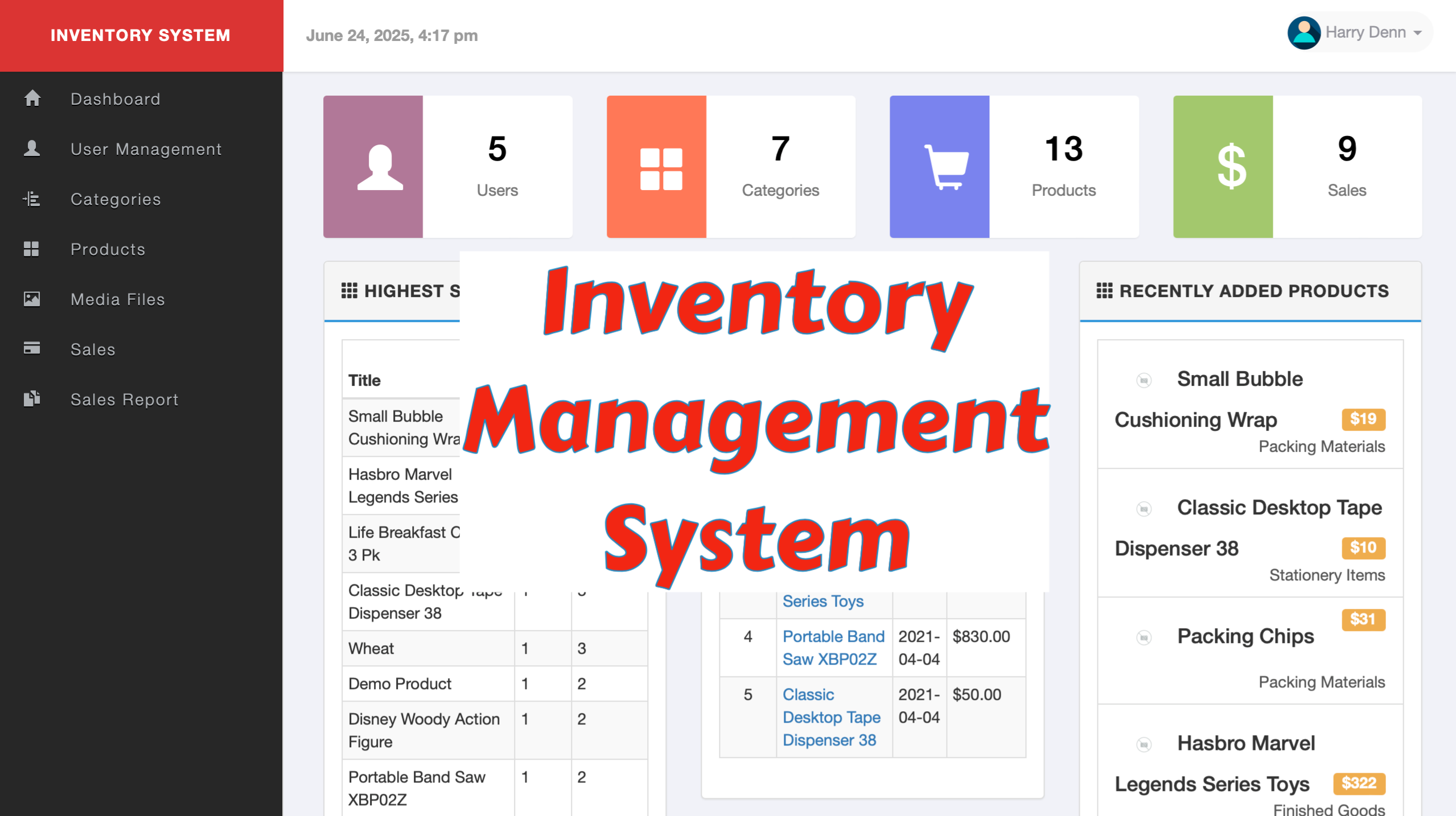The image size is (1456, 816).
Task: Click the purple Users tile icon
Action: pos(380,167)
